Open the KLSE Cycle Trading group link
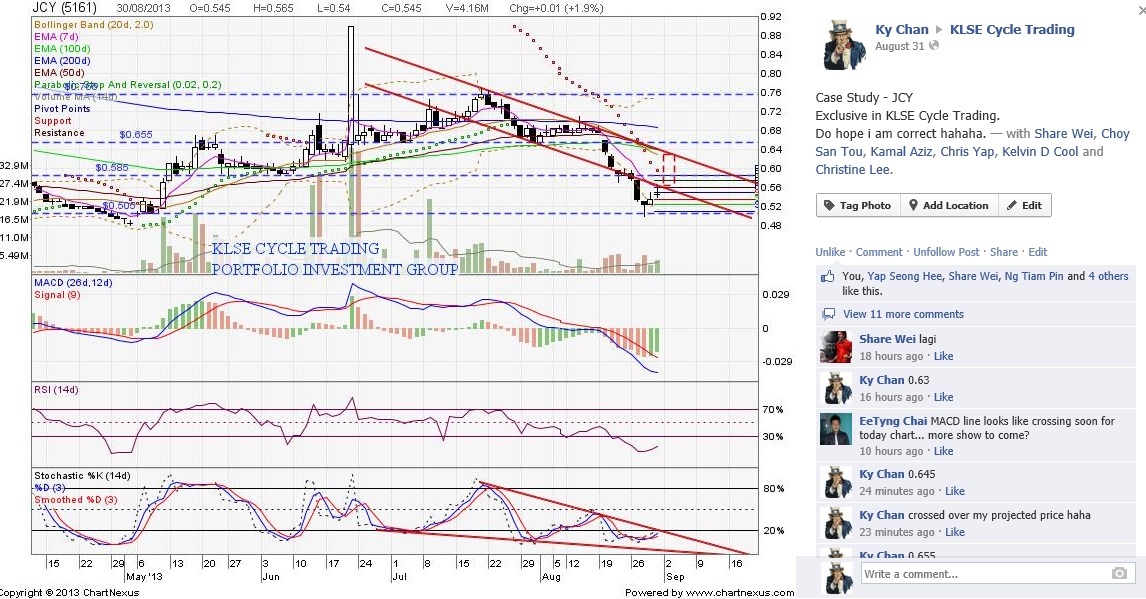Image resolution: width=1146 pixels, height=599 pixels. pyautogui.click(x=1012, y=30)
